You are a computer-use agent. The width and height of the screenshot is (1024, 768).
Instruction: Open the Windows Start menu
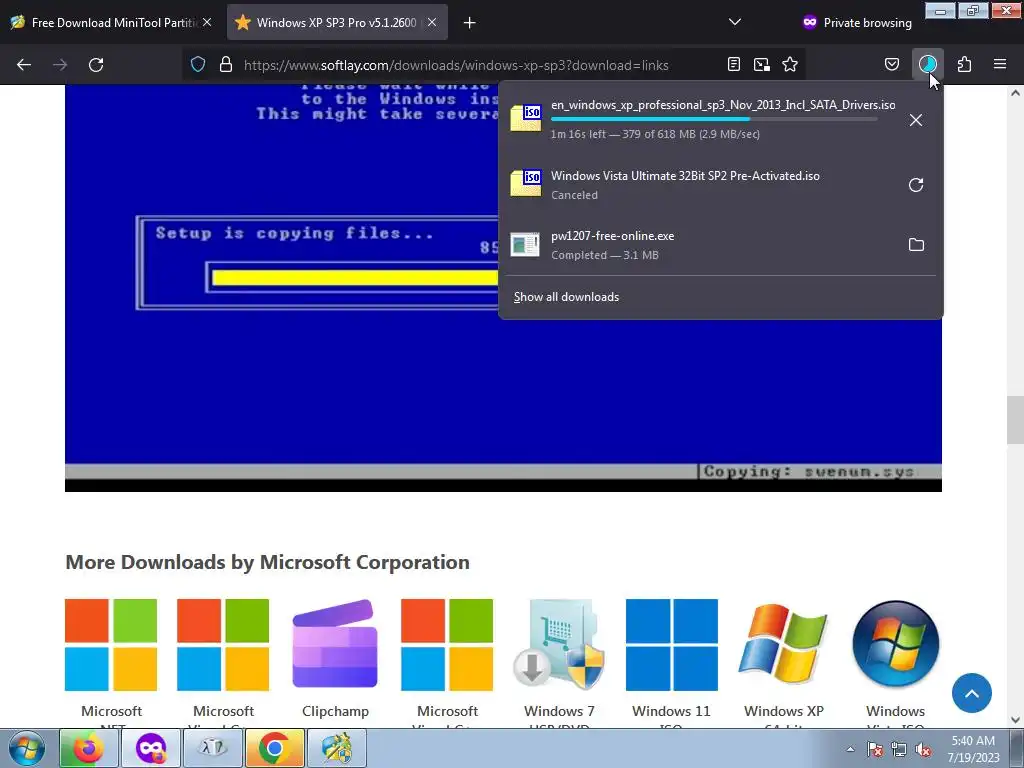tap(27, 748)
